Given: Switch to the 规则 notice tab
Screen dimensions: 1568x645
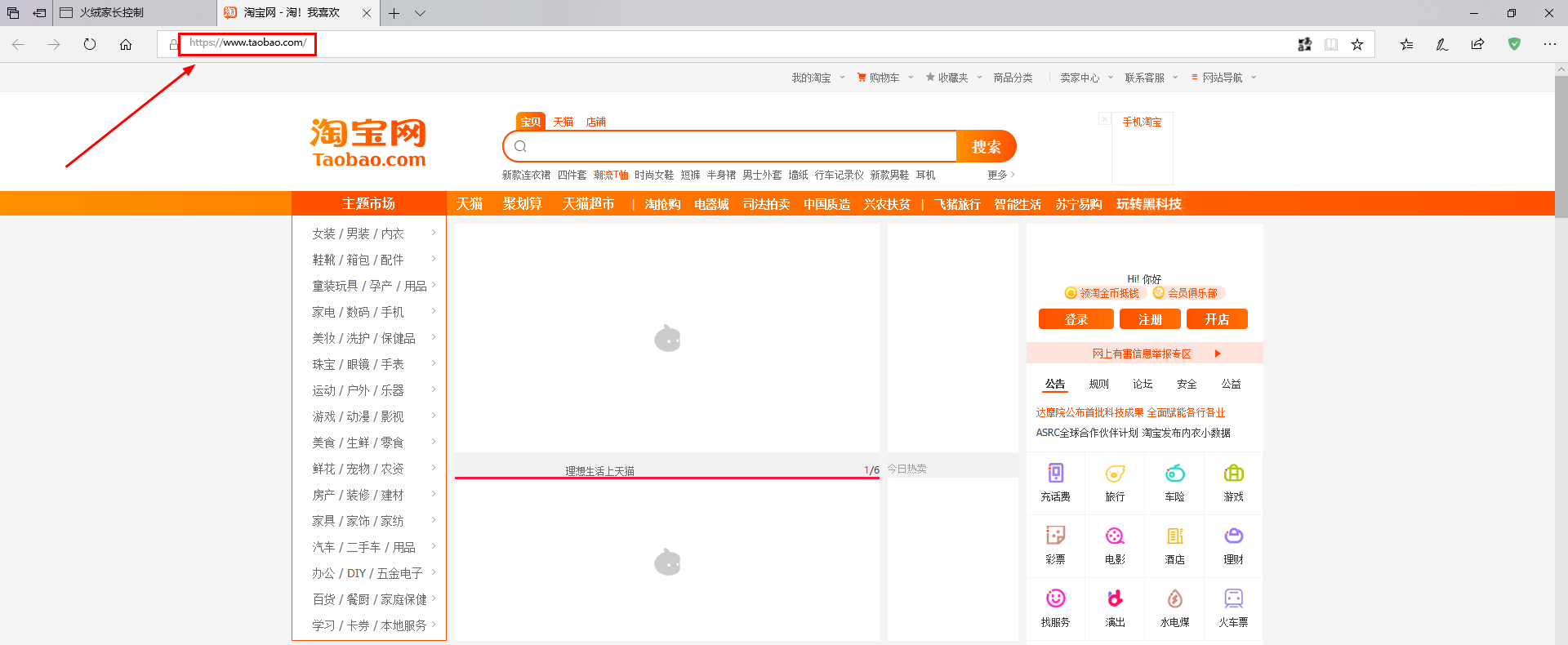Looking at the screenshot, I should click(1098, 384).
